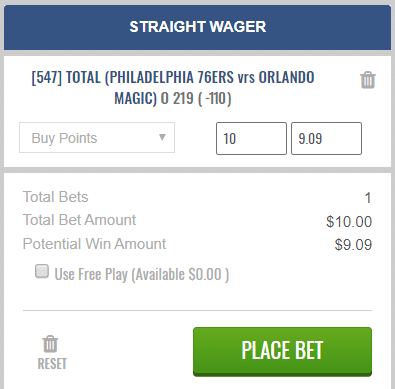Click the Total Bets count value 1

point(368,198)
